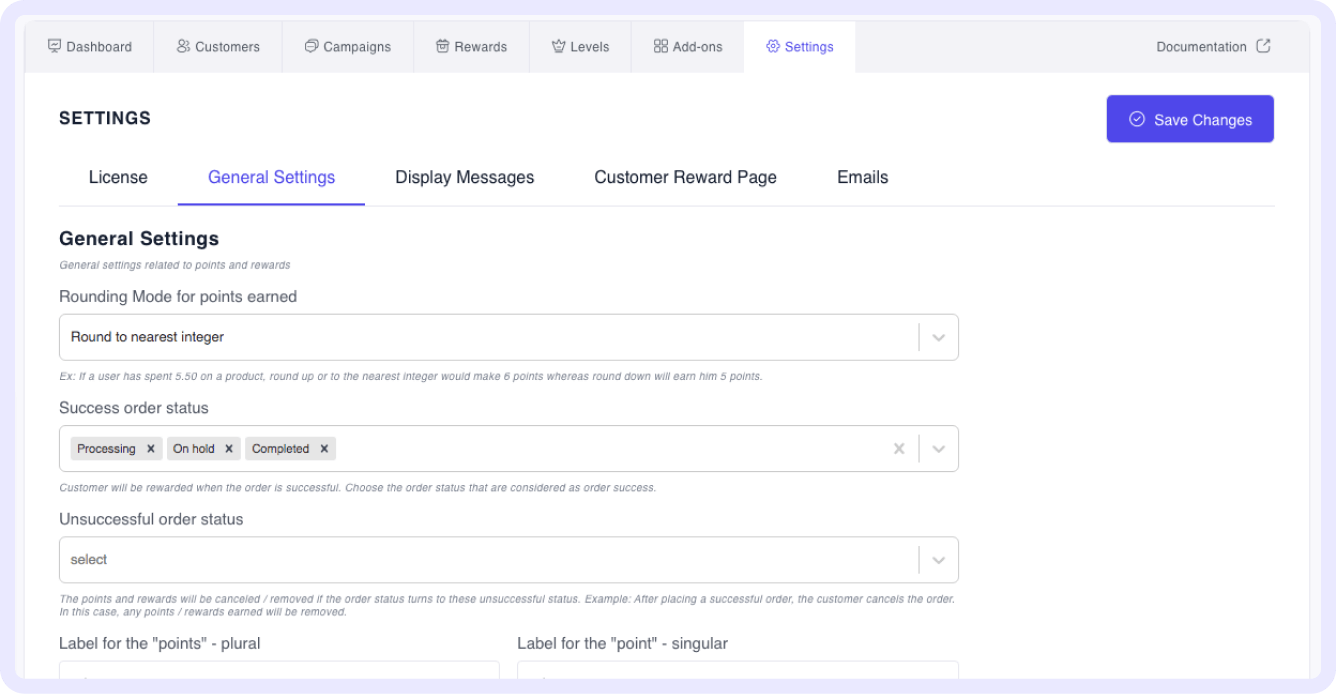The height and width of the screenshot is (694, 1336).
Task: Click the Rewards gift icon
Action: (x=442, y=46)
